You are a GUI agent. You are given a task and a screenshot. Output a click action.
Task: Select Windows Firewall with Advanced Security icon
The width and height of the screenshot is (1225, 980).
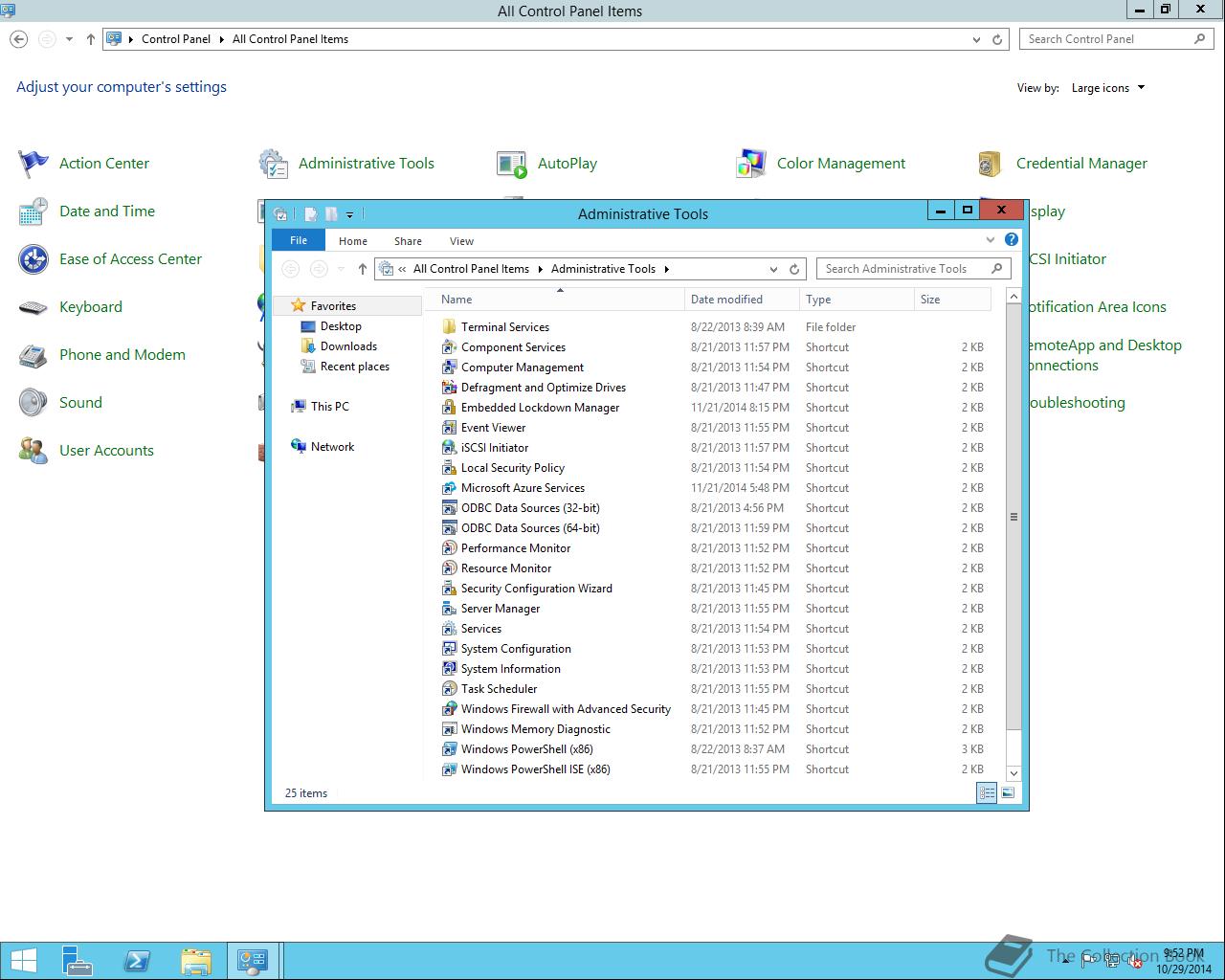pos(449,709)
